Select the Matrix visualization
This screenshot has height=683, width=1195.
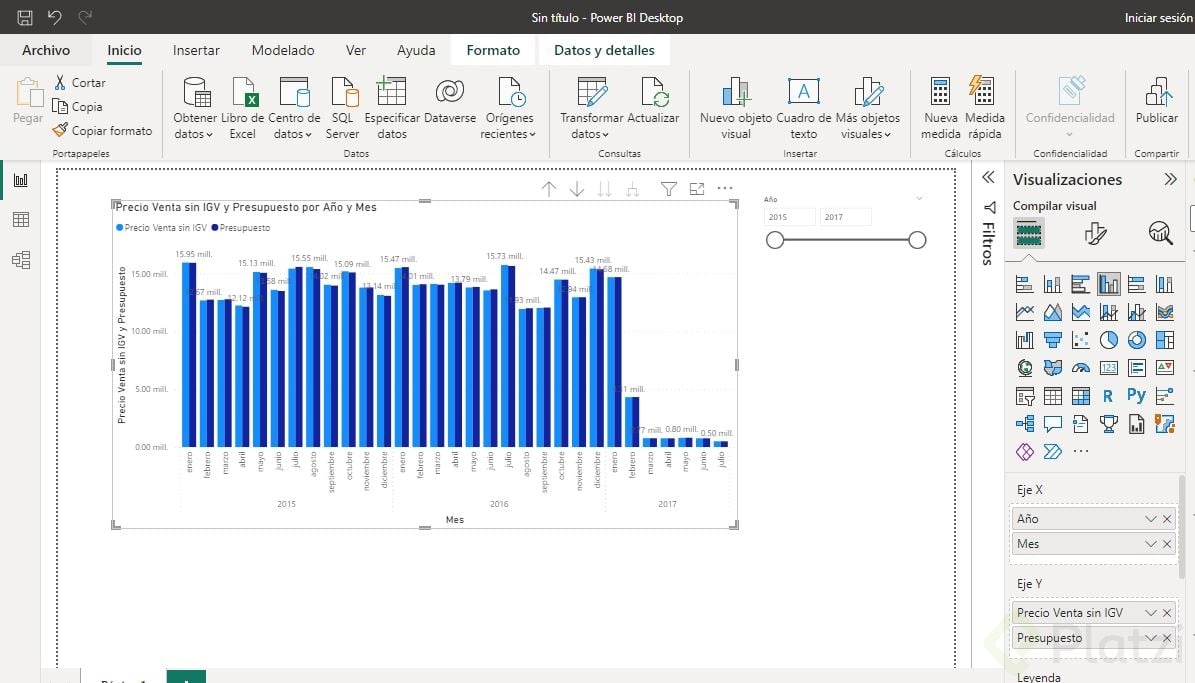coord(1081,396)
